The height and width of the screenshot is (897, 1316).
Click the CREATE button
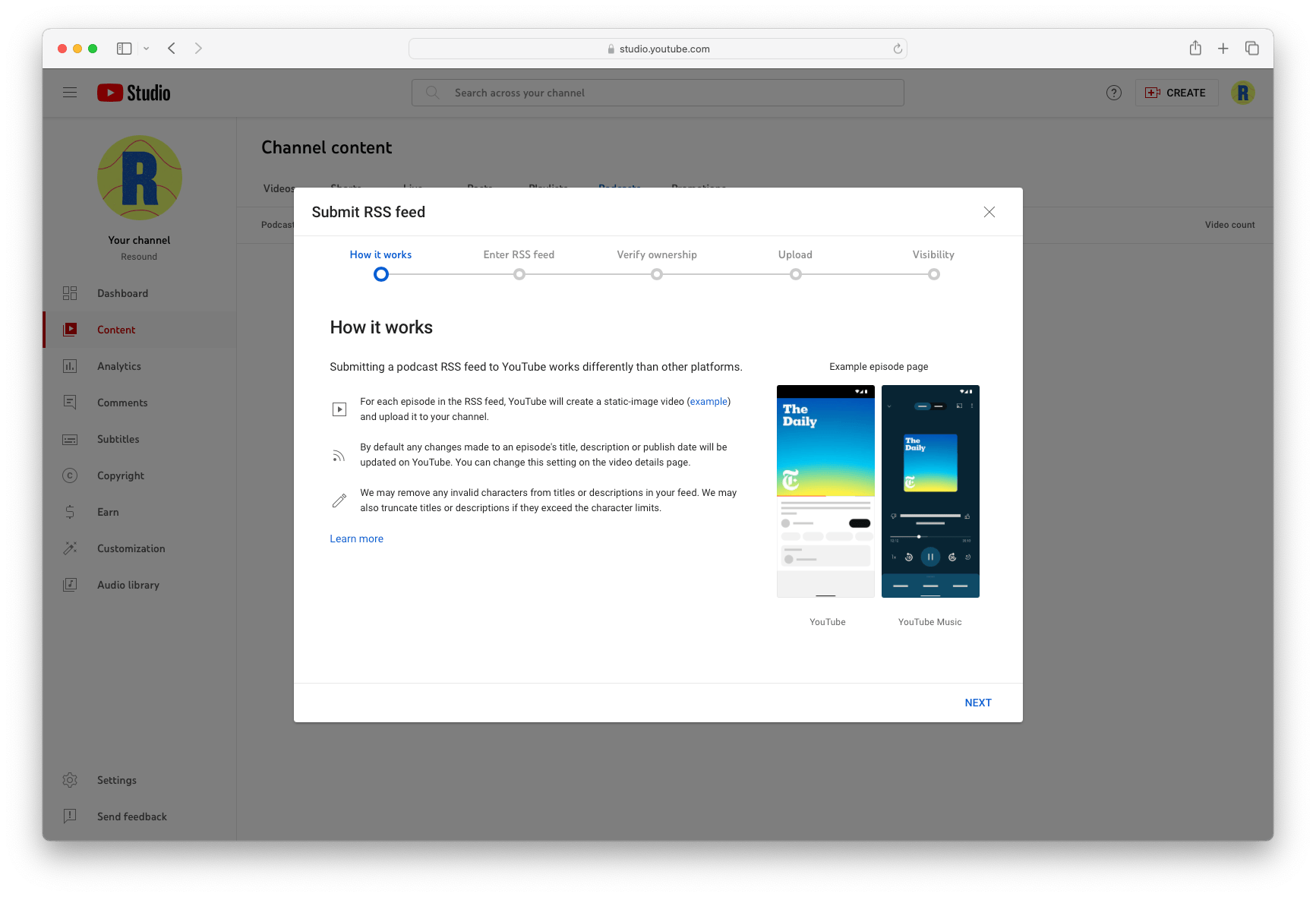[x=1176, y=93]
